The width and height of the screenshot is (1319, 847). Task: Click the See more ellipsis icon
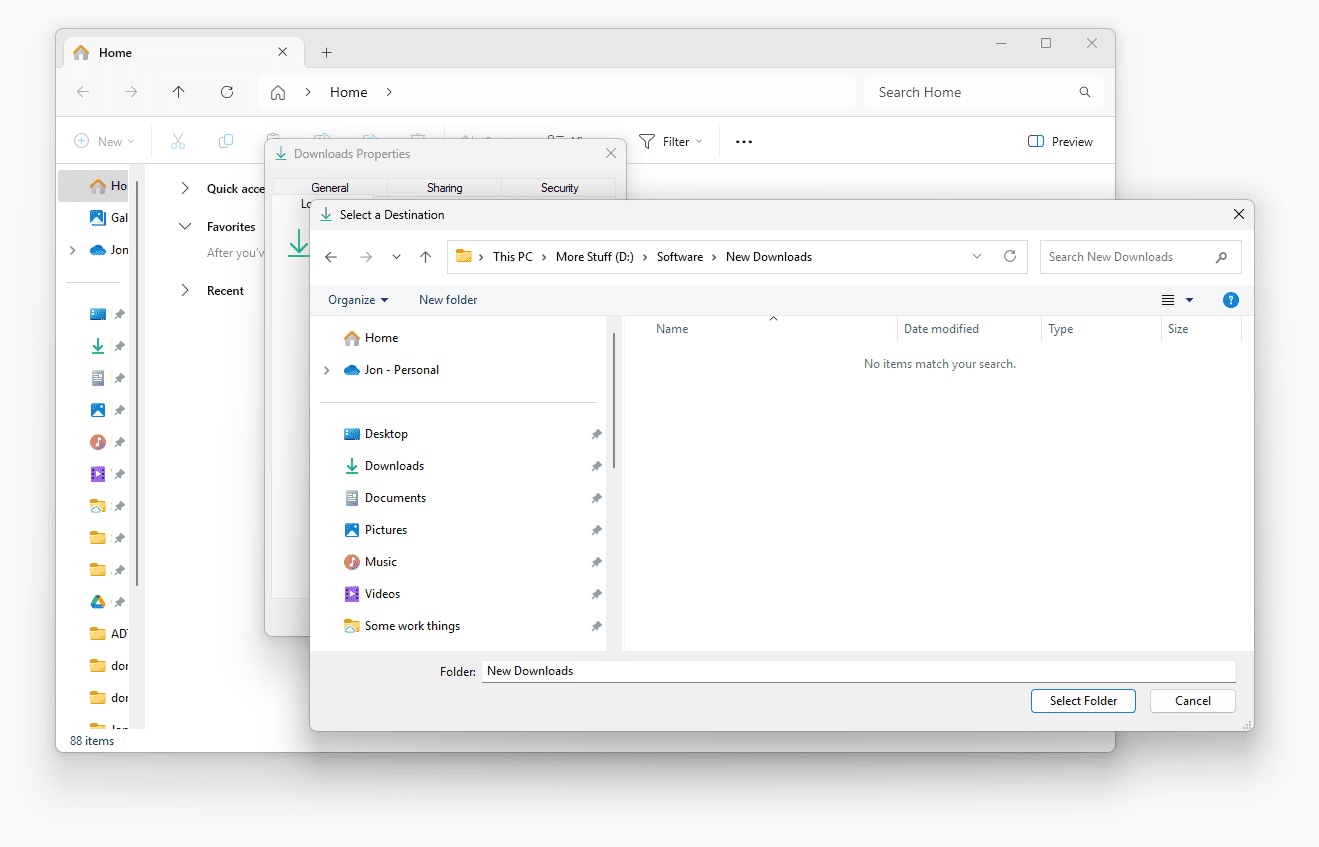(x=743, y=142)
